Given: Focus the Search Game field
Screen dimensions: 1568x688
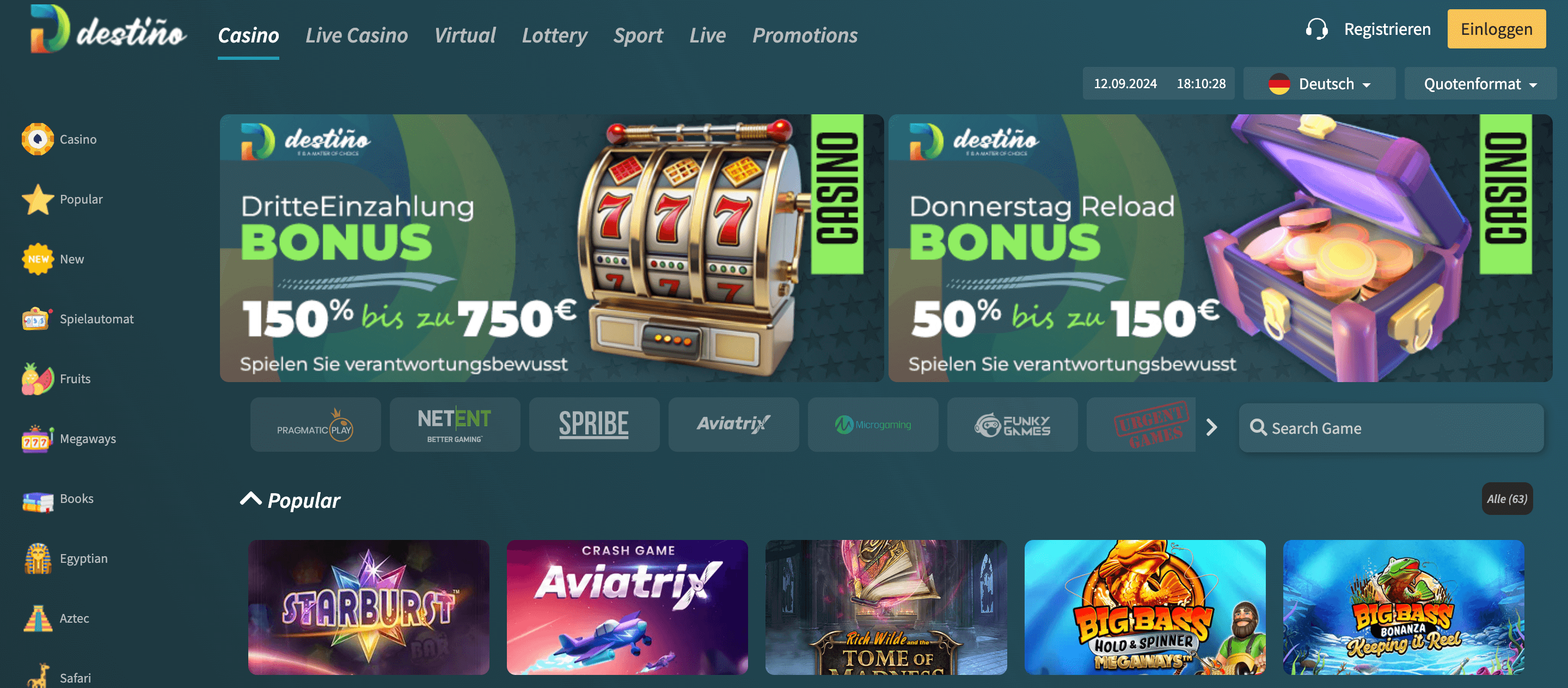Looking at the screenshot, I should click(1391, 428).
